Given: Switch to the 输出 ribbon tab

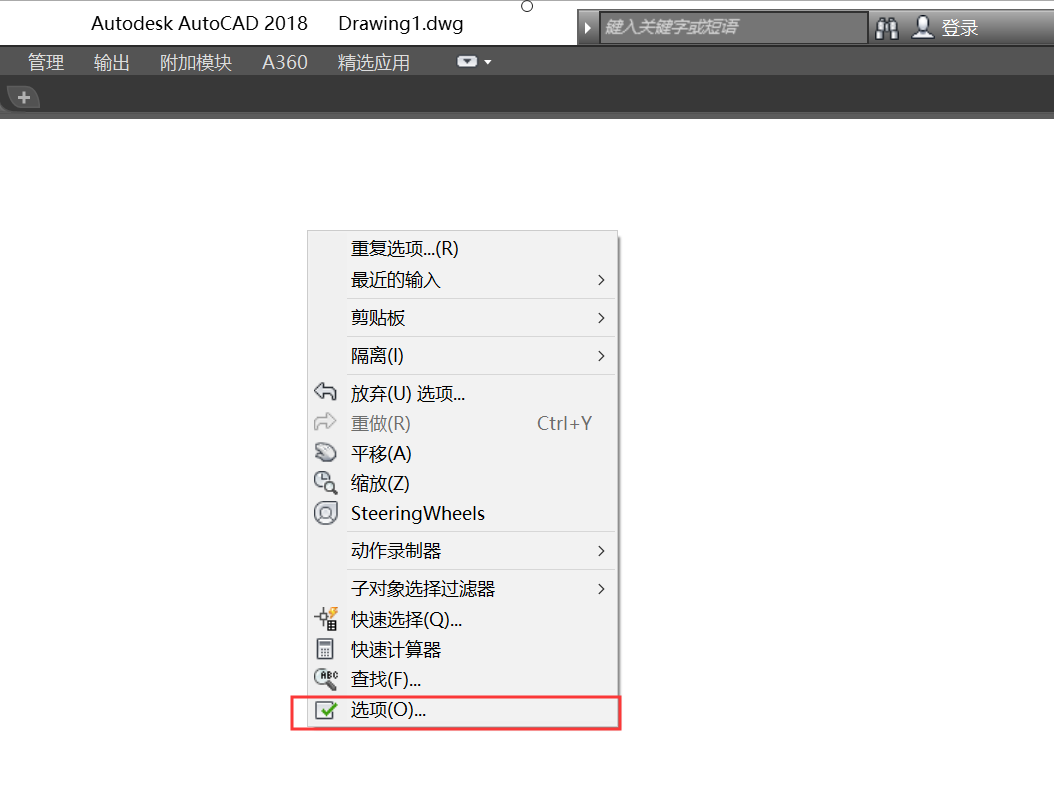Looking at the screenshot, I should point(112,63).
